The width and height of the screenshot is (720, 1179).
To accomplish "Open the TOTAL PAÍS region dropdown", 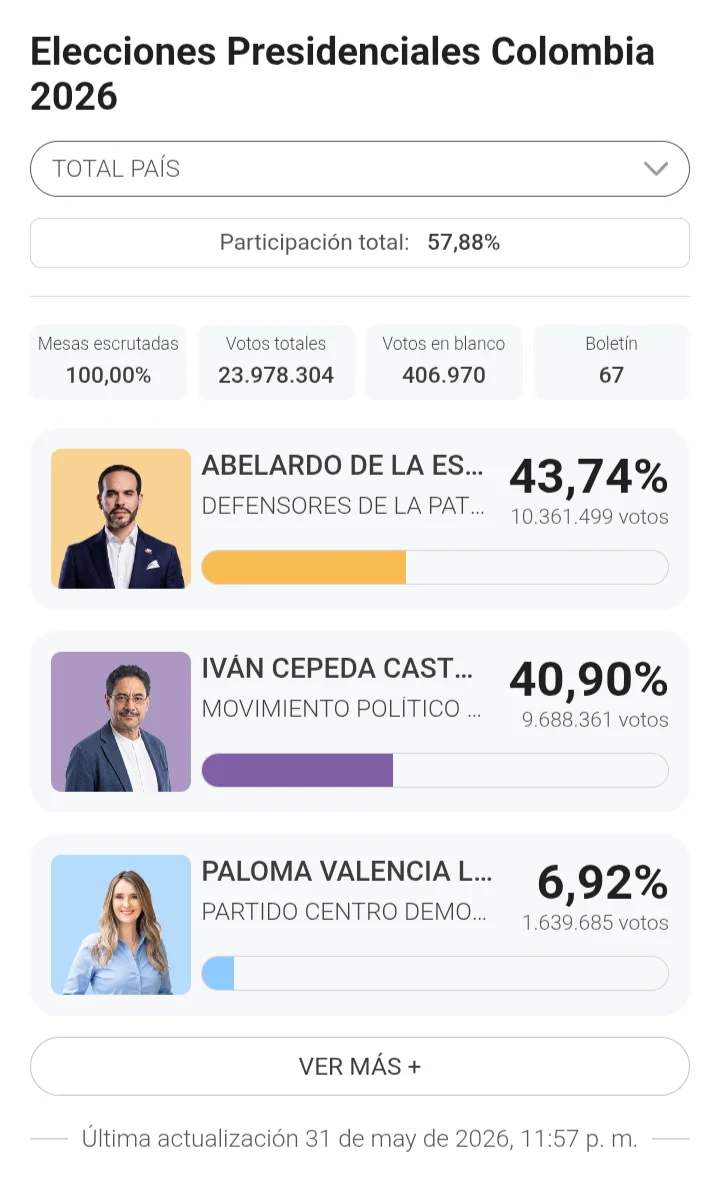I will click(x=359, y=168).
